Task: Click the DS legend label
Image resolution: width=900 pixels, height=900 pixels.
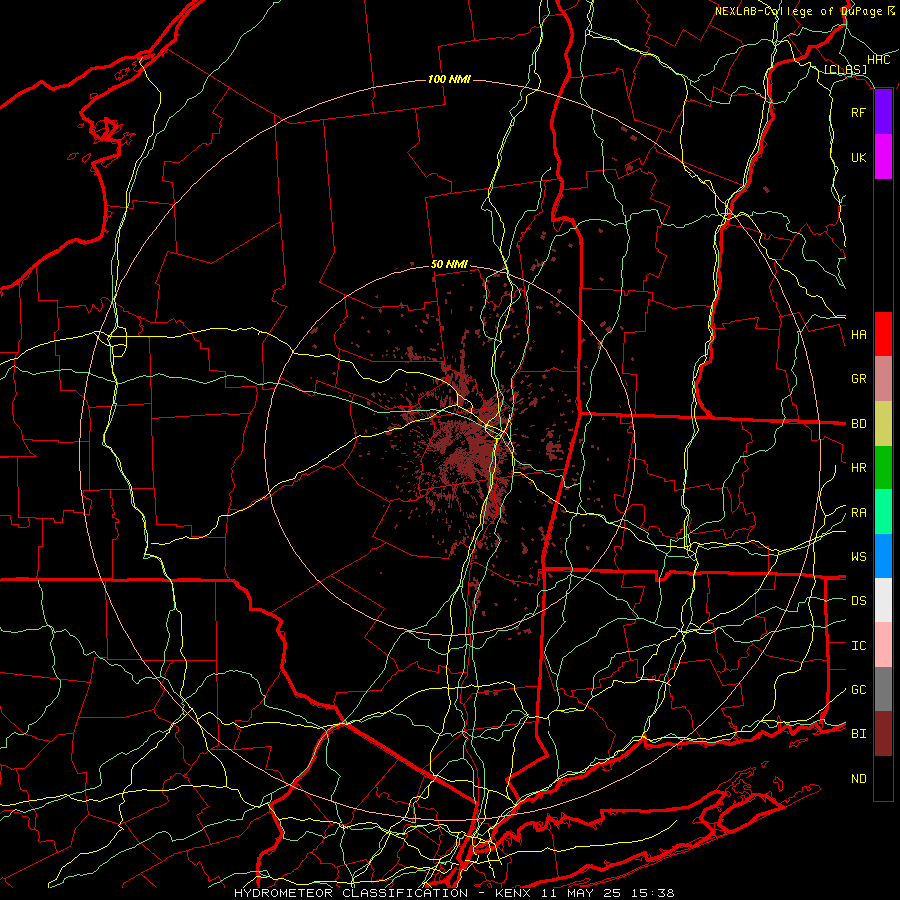Action: coord(858,601)
